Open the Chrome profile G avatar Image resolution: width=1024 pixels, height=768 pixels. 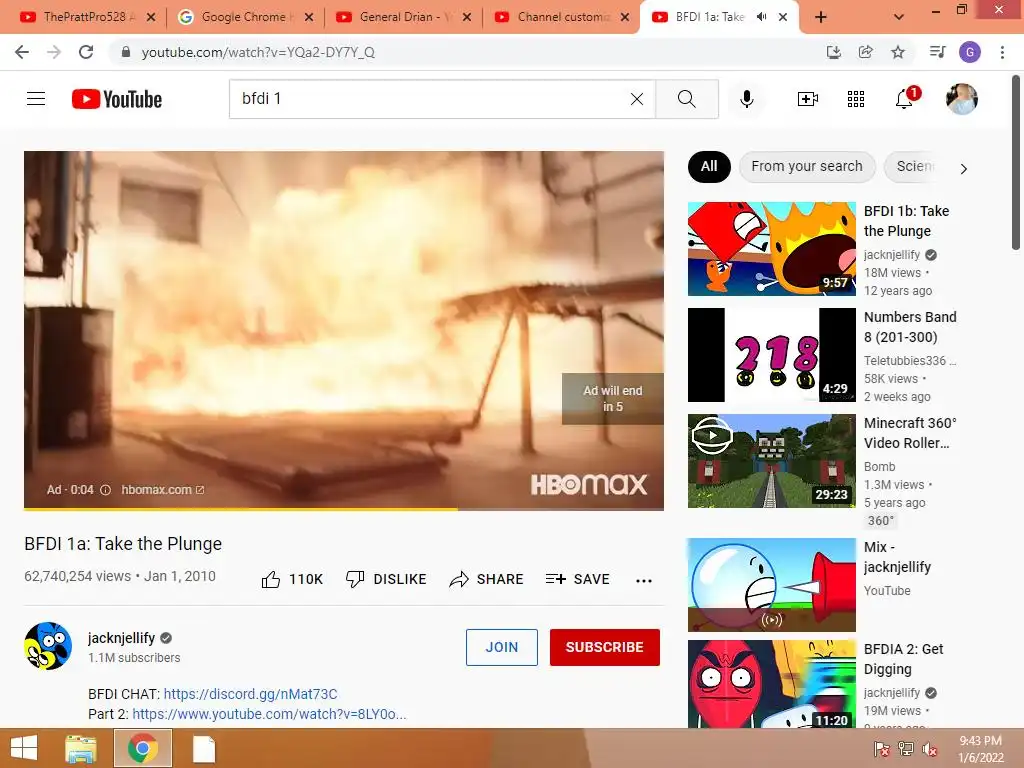tap(970, 52)
